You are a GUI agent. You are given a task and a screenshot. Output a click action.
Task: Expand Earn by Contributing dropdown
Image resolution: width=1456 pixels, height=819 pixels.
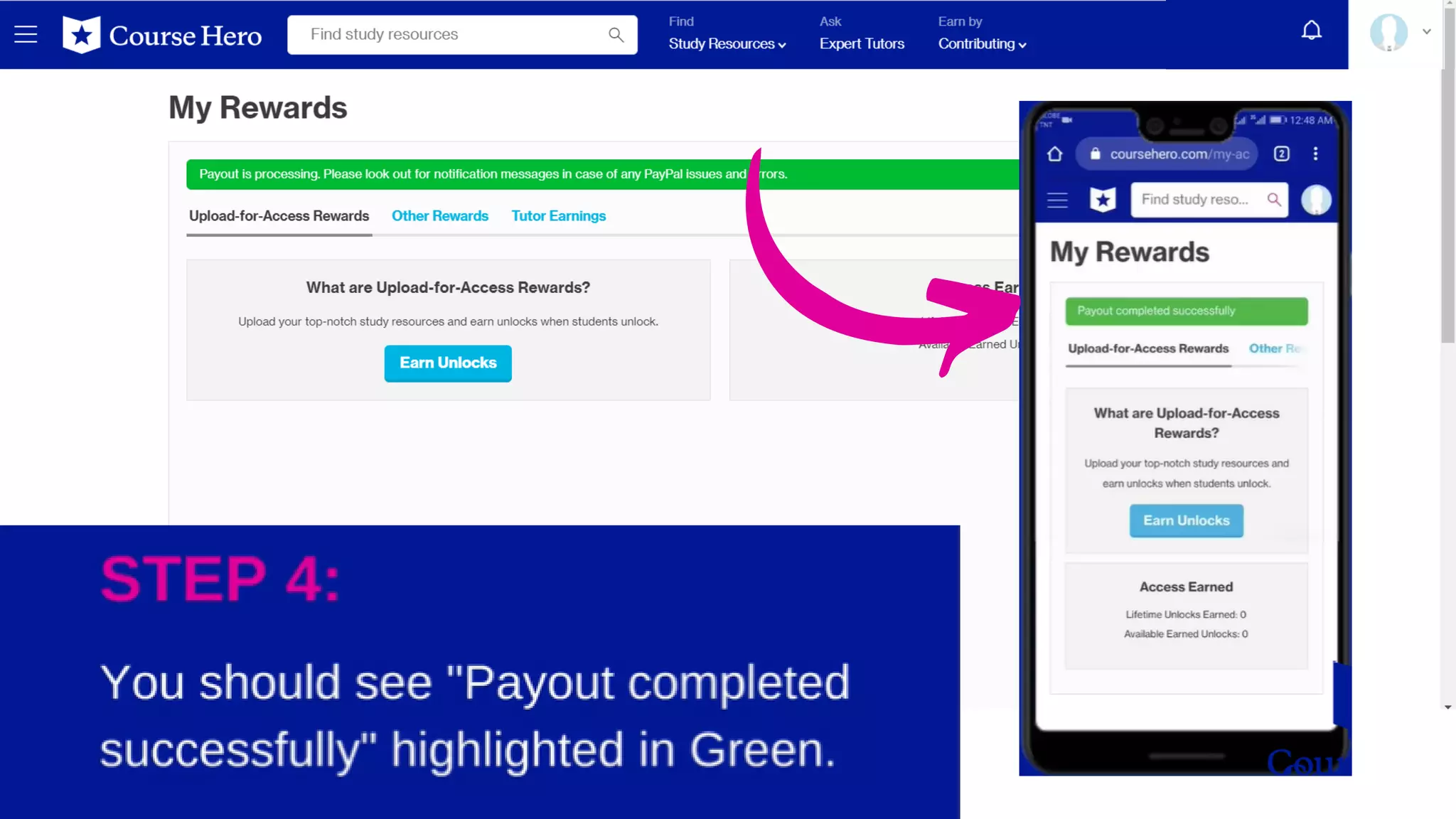point(982,43)
